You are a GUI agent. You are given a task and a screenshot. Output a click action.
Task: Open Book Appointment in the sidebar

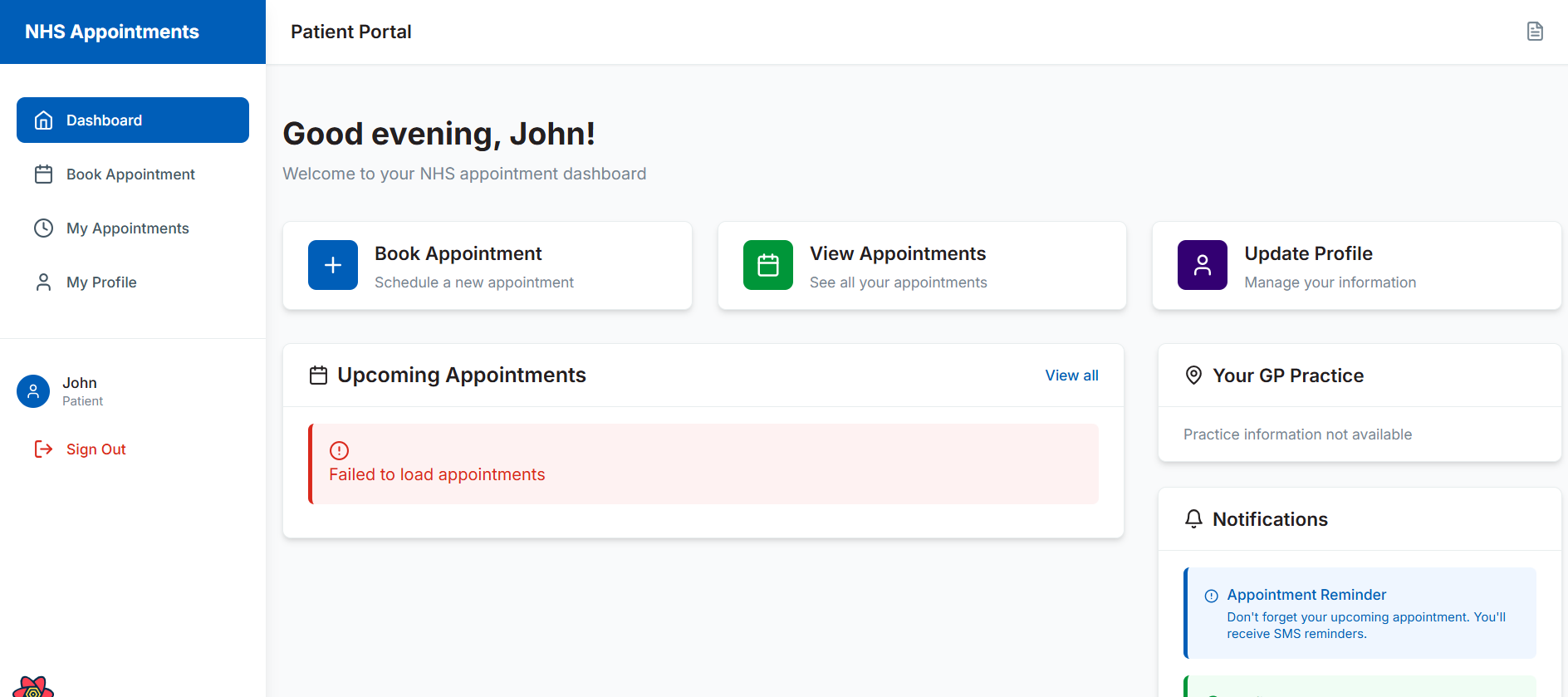tap(133, 174)
